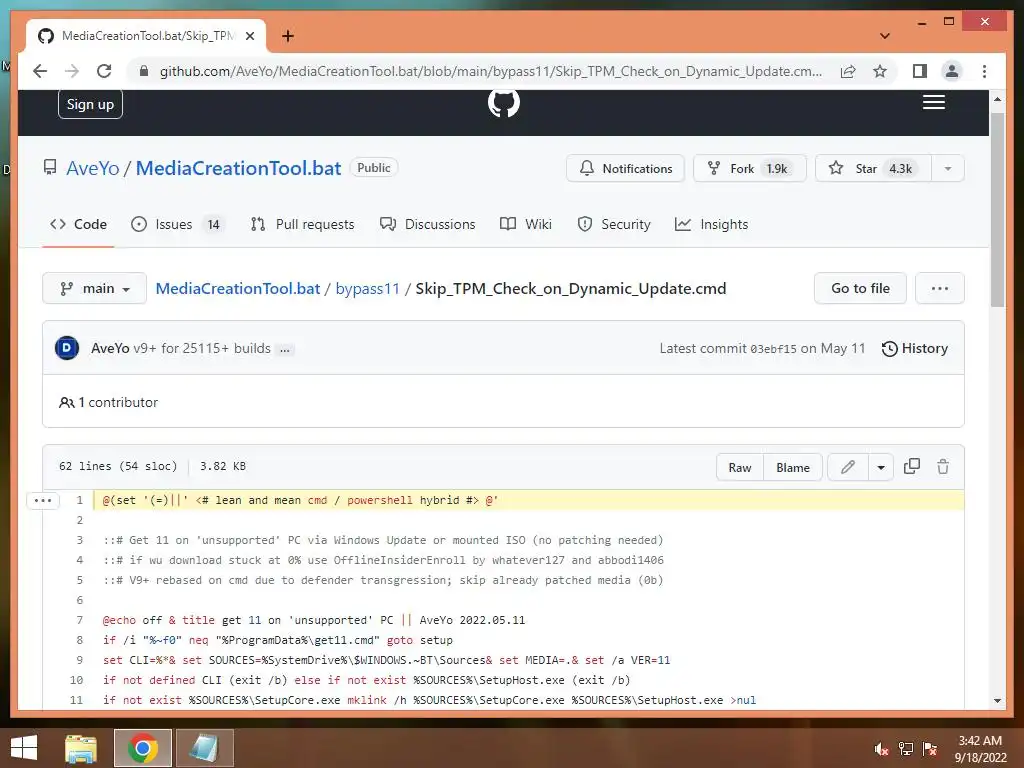Image resolution: width=1024 pixels, height=768 pixels.
Task: Click the Chrome icon in the taskbar
Action: click(143, 748)
